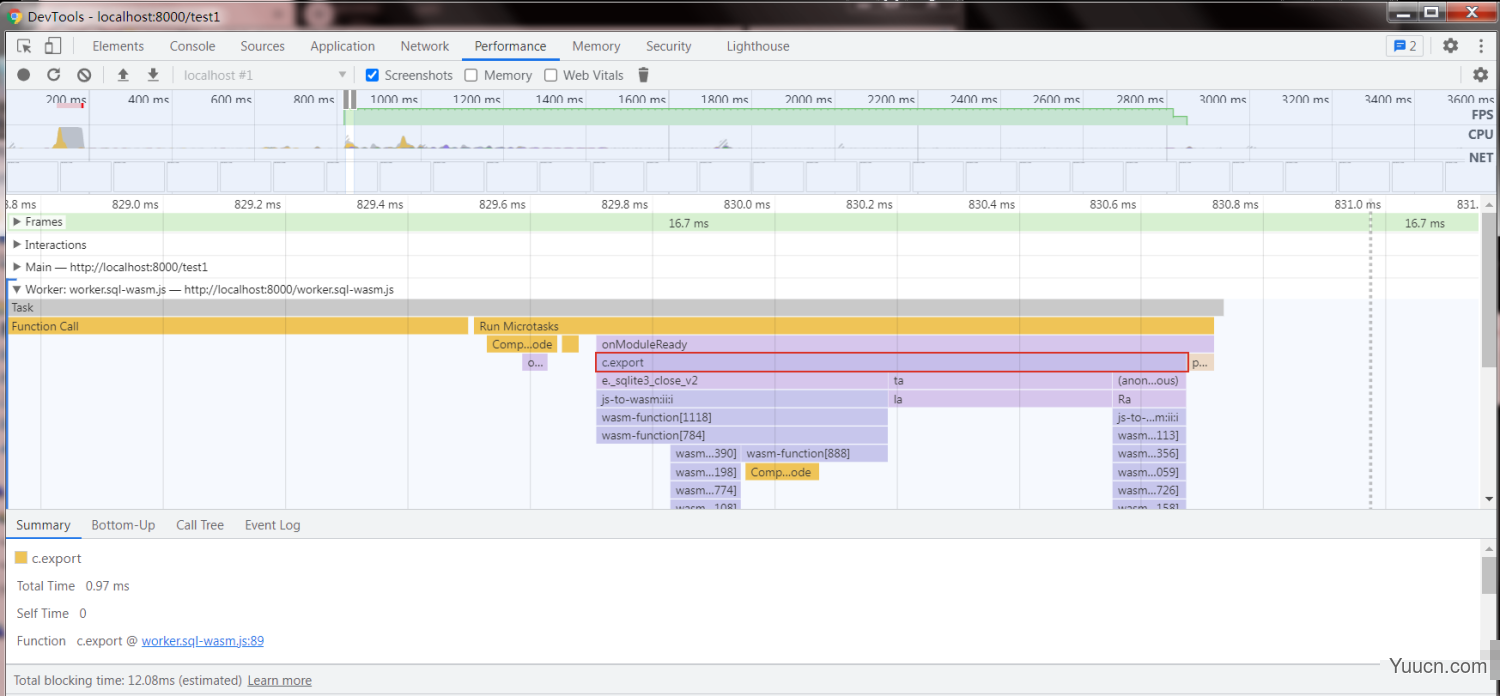
Task: Select the wasm-function[784] block
Action: pos(742,435)
